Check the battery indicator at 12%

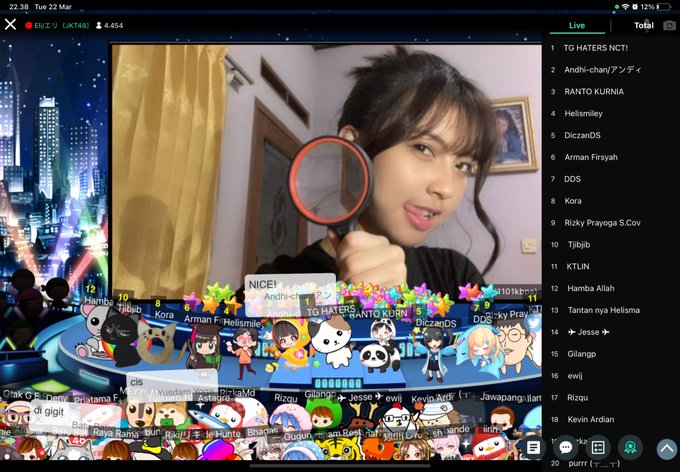pos(657,7)
